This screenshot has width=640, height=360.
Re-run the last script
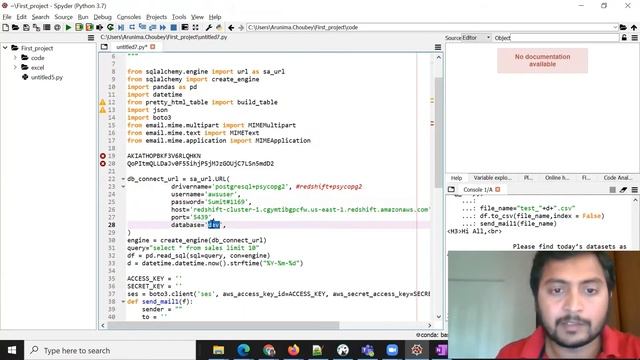(x=110, y=27)
